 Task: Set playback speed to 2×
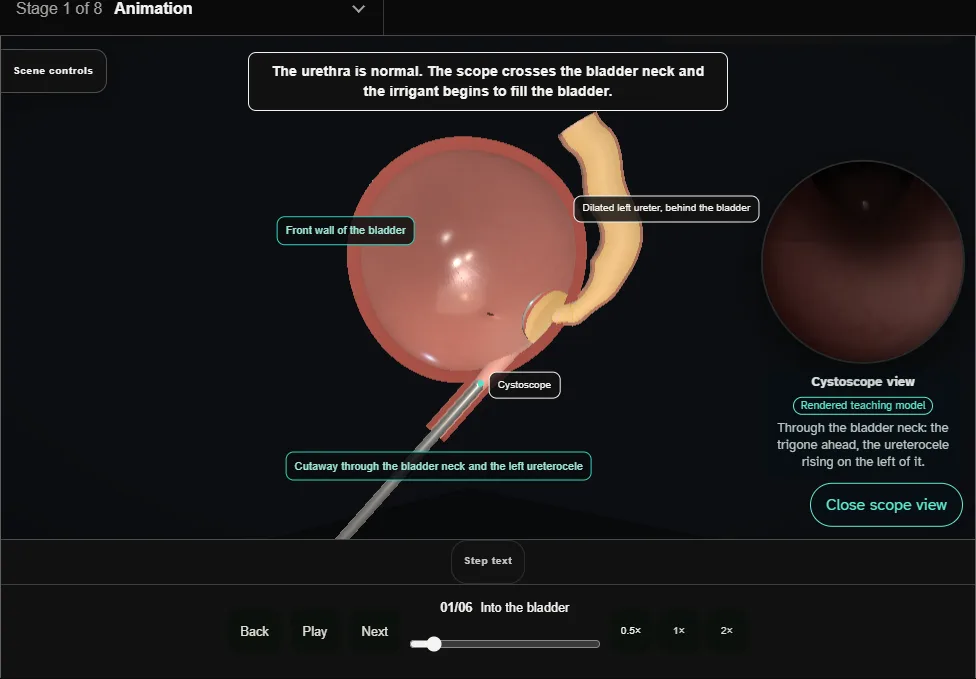click(726, 630)
